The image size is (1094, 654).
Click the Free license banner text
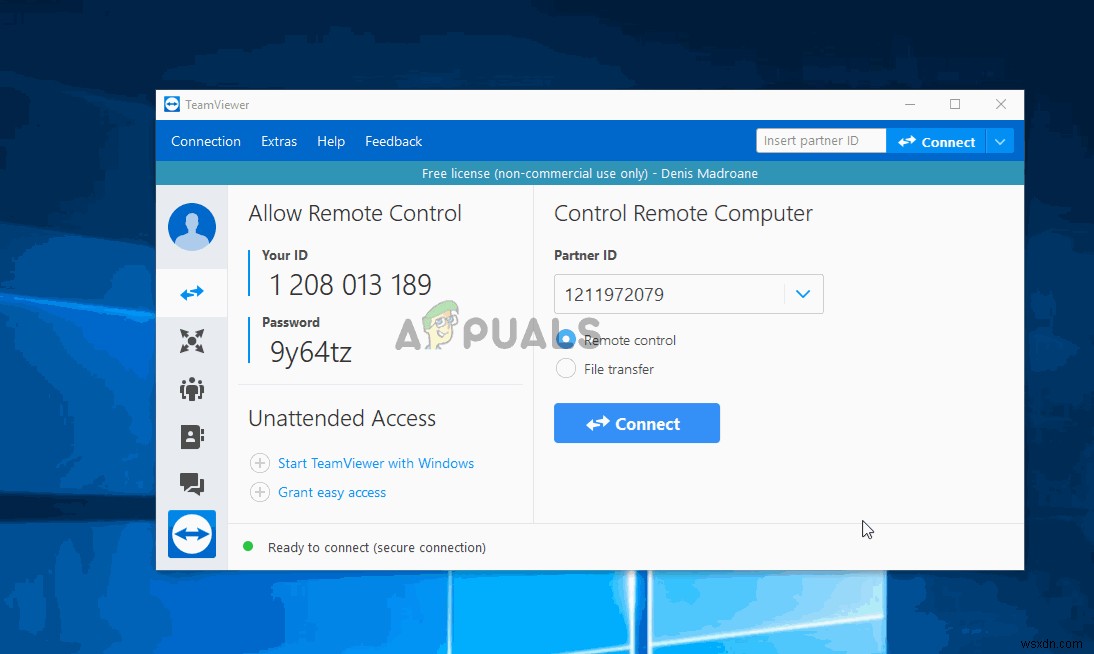click(590, 173)
